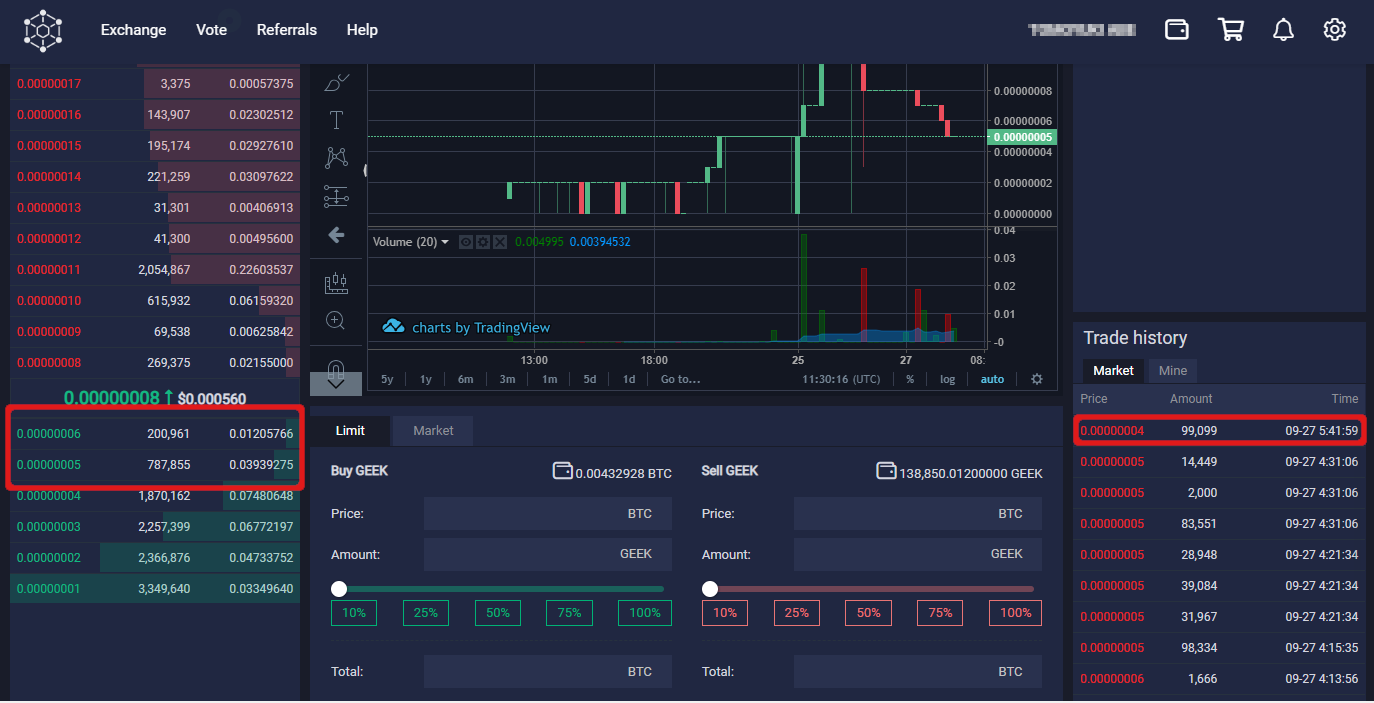Click the Buy GEEK Price input field
The width and height of the screenshot is (1374, 703).
tap(548, 514)
